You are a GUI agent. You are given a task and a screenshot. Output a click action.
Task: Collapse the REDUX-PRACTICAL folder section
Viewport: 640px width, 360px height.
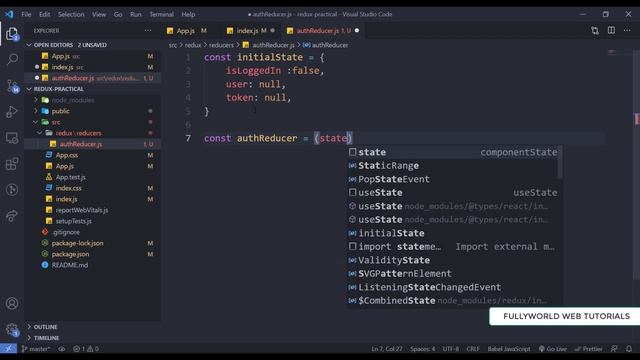pyautogui.click(x=93, y=89)
